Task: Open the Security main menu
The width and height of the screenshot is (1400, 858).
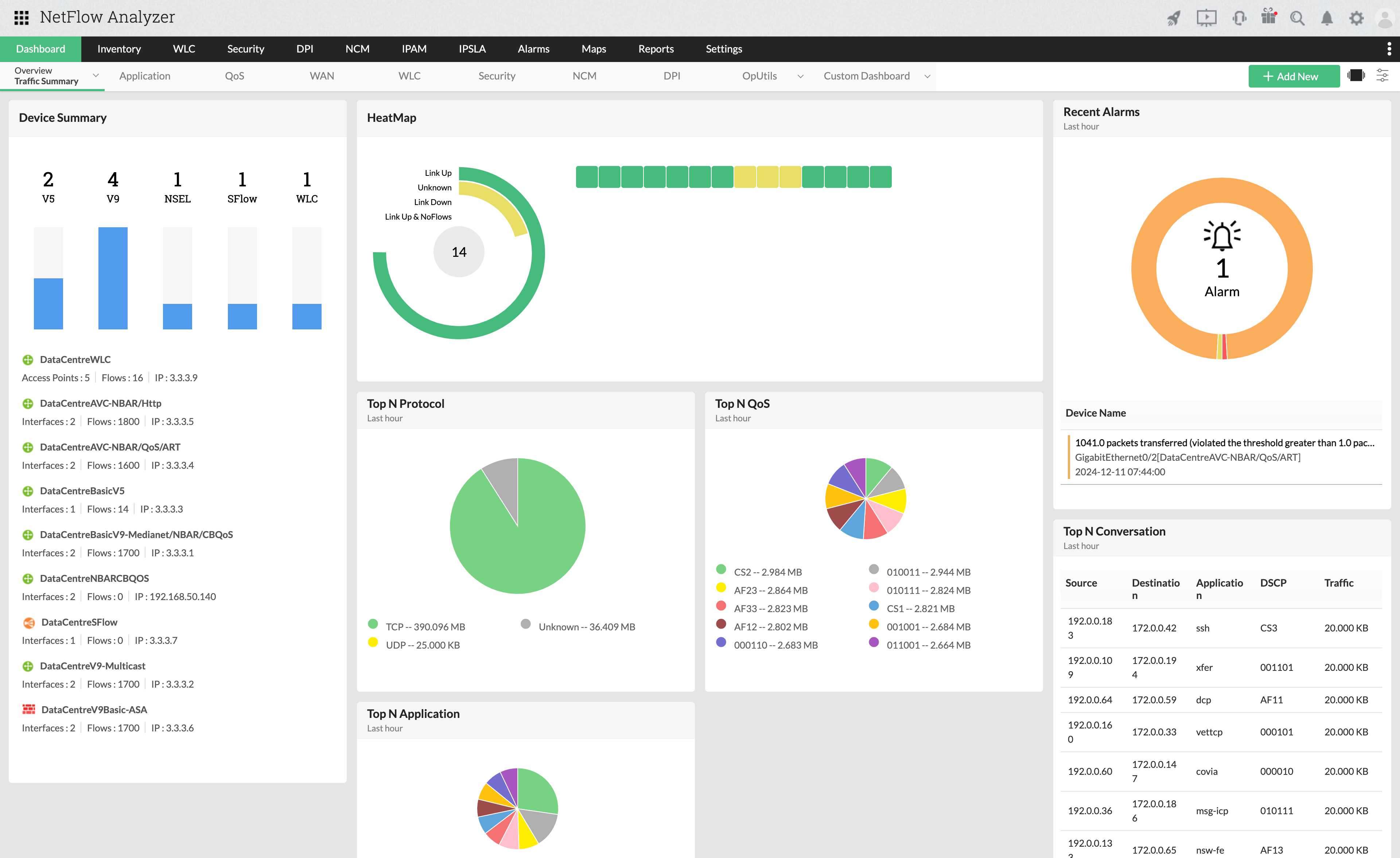Action: tap(245, 49)
